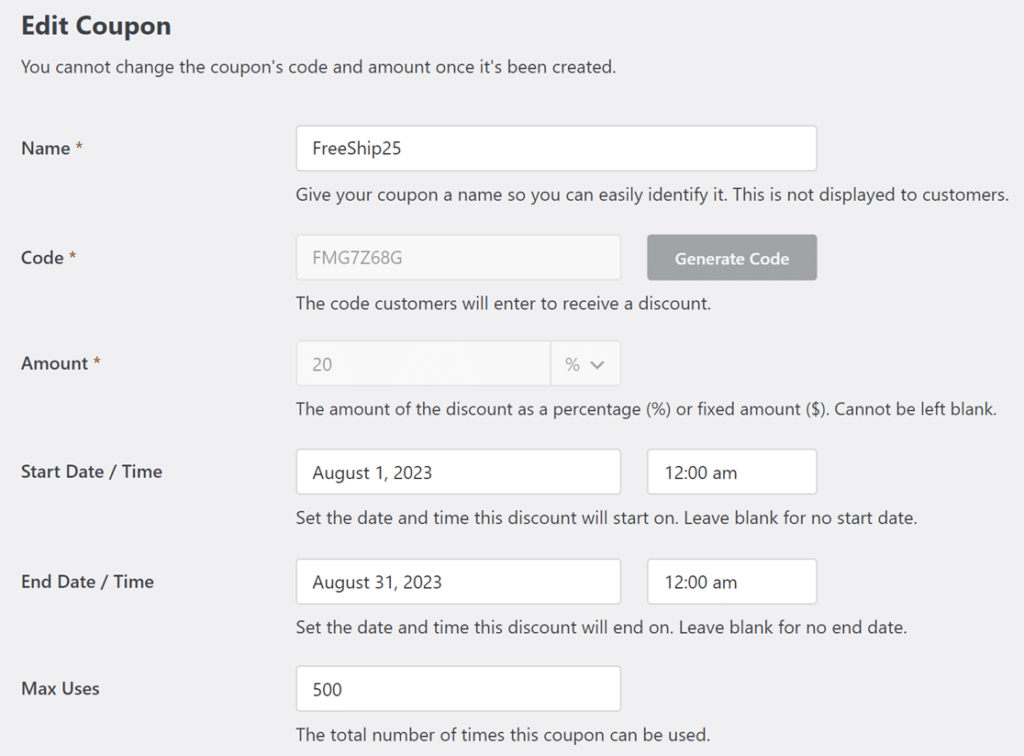Select the Code field showing FMG7Z68G
The height and width of the screenshot is (756, 1024).
point(458,257)
